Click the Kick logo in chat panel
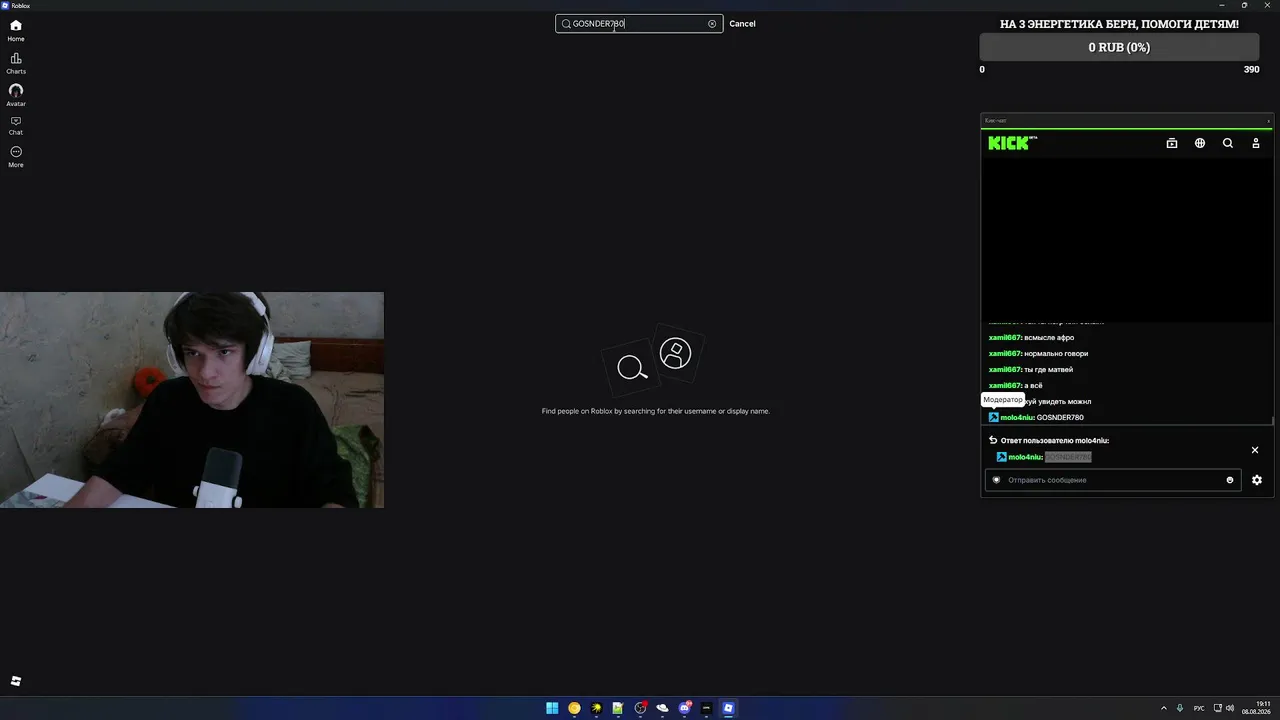This screenshot has height=720, width=1280. pos(1012,143)
